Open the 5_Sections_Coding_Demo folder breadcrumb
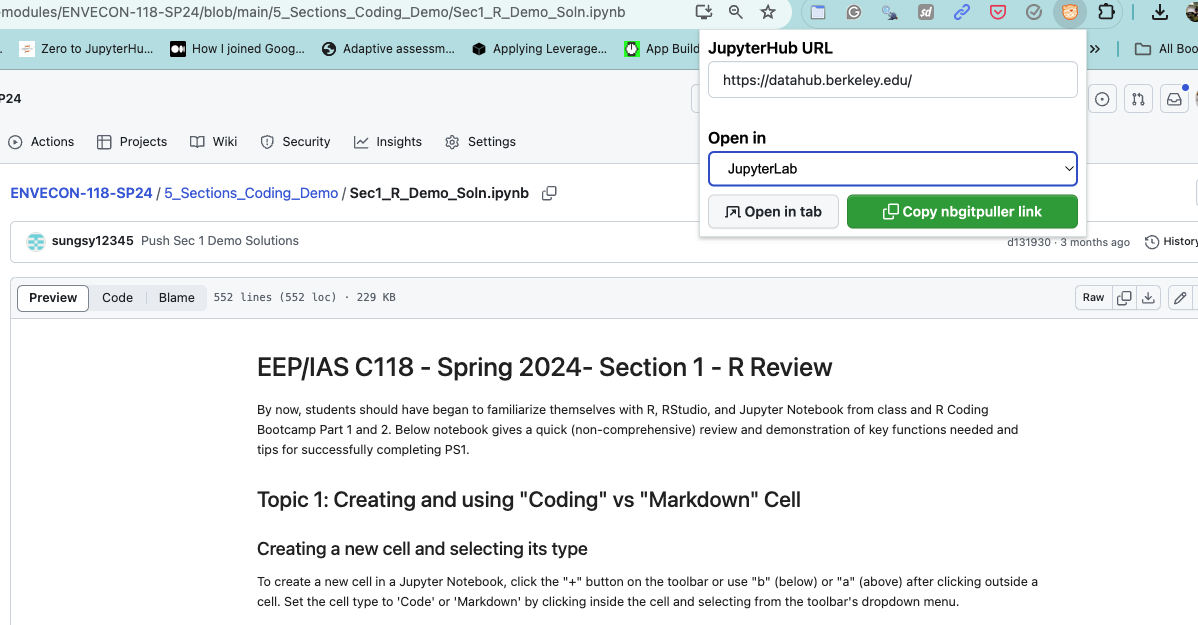 [251, 193]
